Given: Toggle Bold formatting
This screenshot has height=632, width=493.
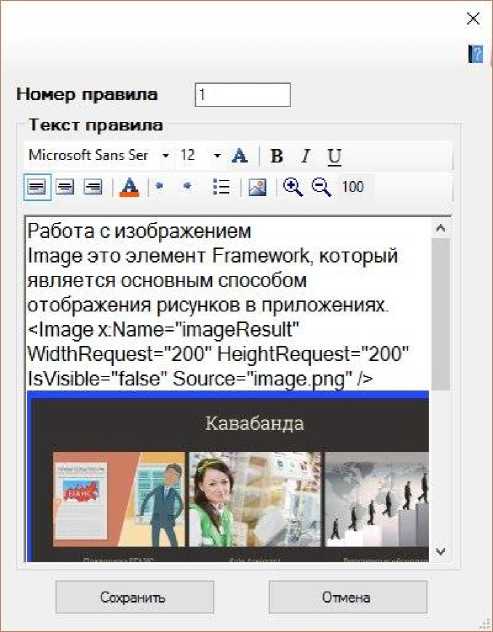Looking at the screenshot, I should (x=277, y=156).
